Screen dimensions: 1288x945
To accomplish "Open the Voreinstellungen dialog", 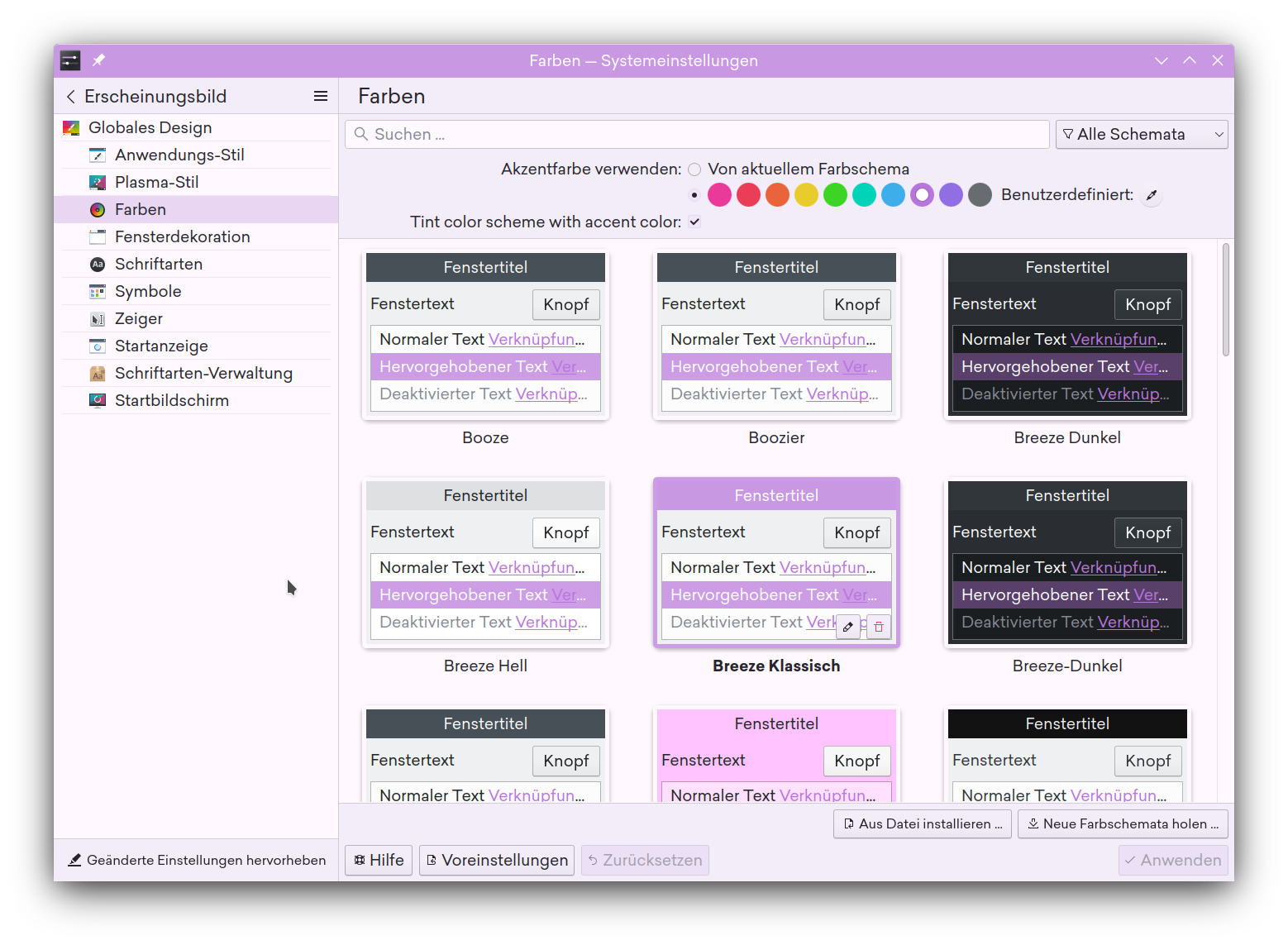I will tap(496, 860).
